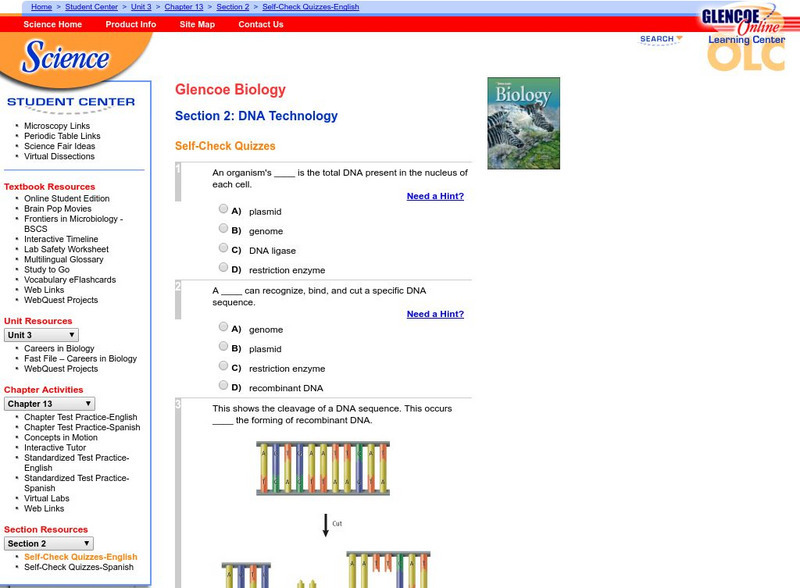Open the SEARCH dropdown
800x588 pixels.
[x=661, y=39]
